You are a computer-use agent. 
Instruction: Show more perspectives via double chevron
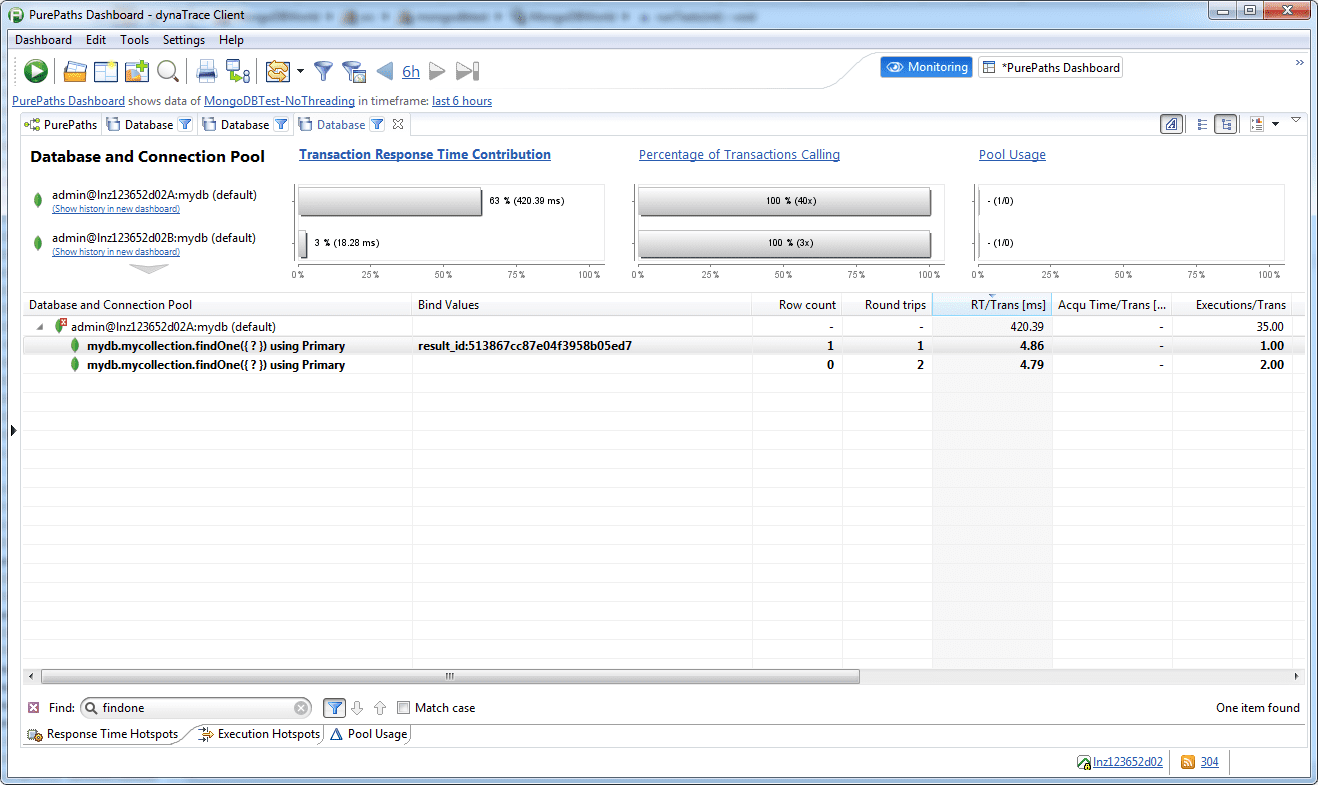pyautogui.click(x=1300, y=62)
